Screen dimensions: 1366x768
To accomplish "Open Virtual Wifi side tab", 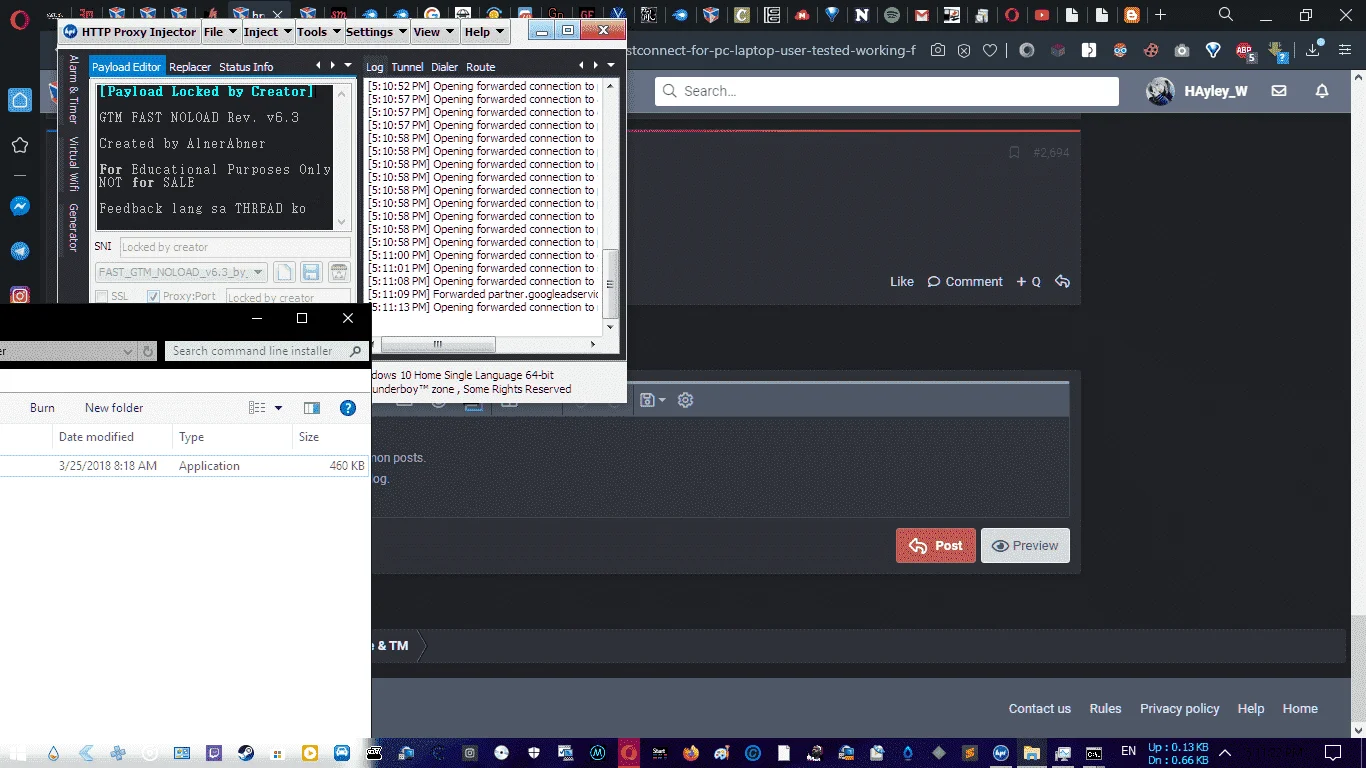I will [x=73, y=164].
